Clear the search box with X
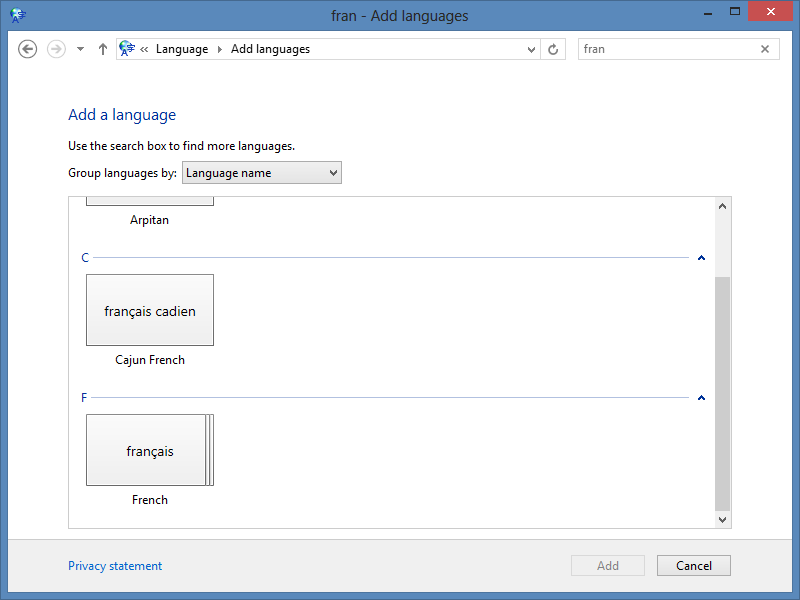Viewport: 800px width, 600px height. click(765, 49)
